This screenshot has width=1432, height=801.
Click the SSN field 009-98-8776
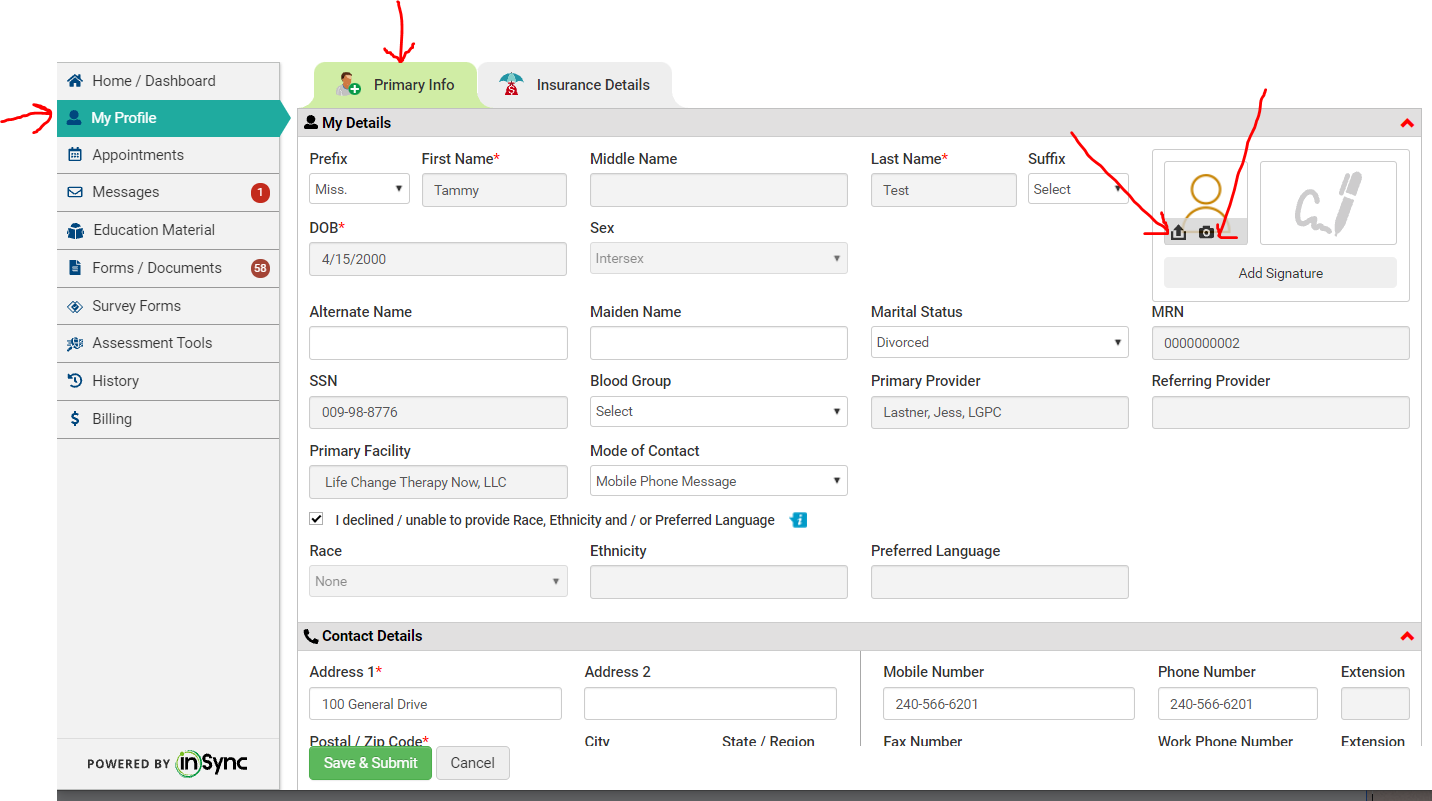[x=439, y=412]
